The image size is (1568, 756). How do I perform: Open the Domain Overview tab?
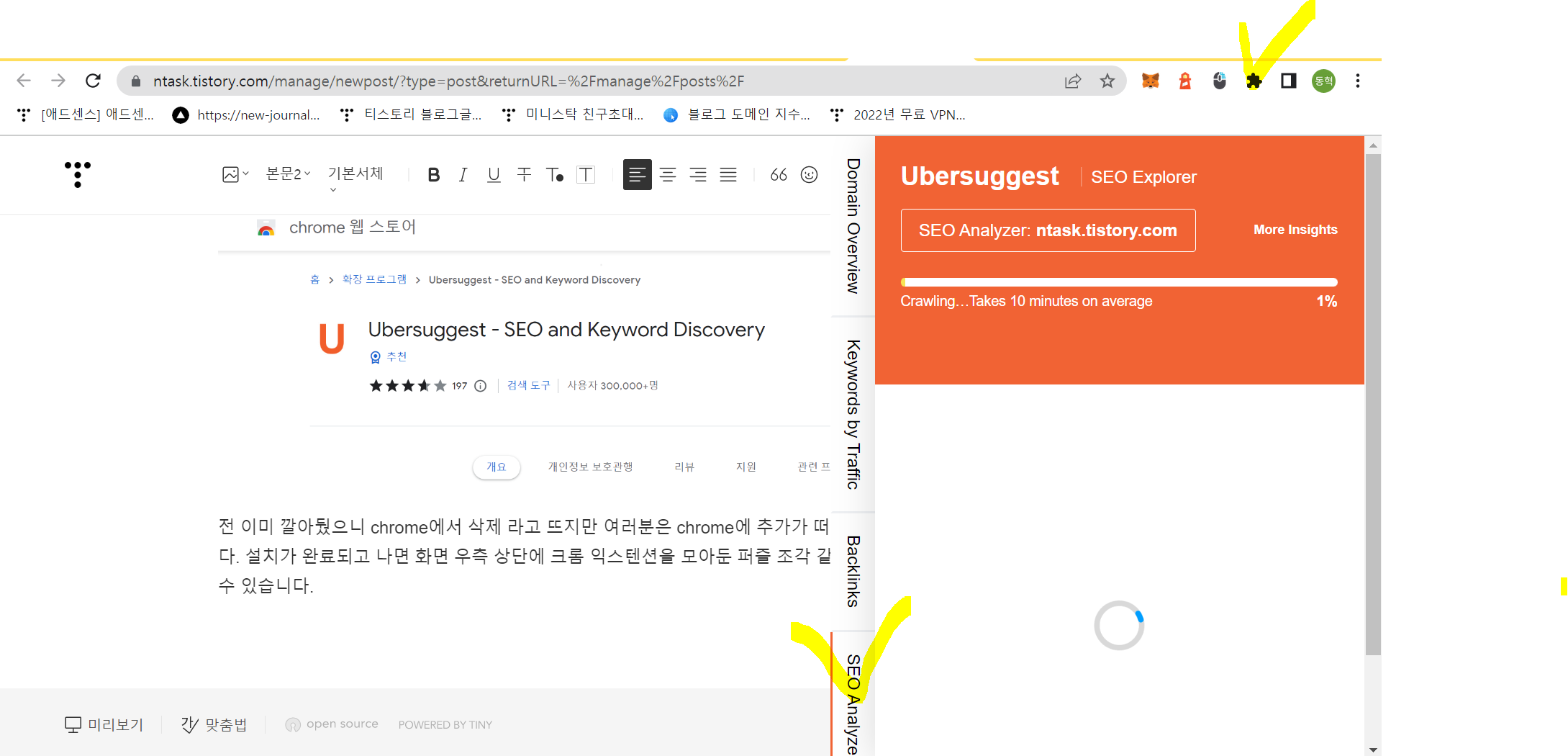pyautogui.click(x=853, y=226)
